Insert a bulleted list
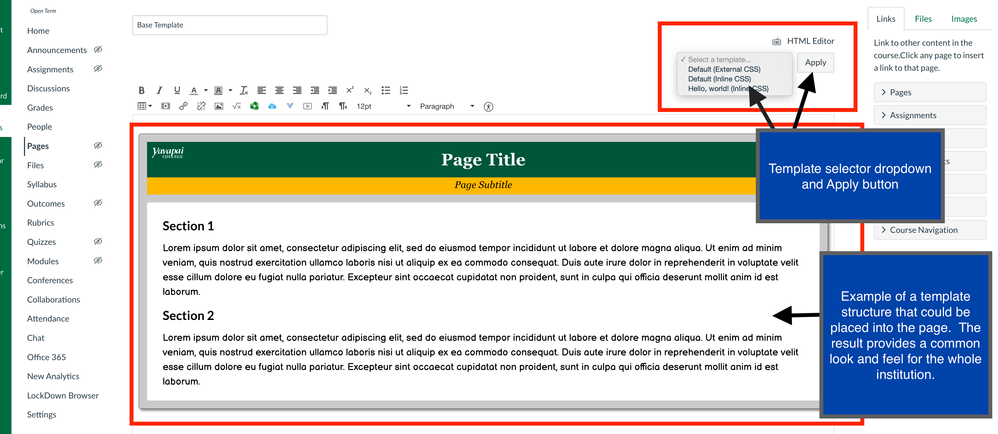 point(386,90)
